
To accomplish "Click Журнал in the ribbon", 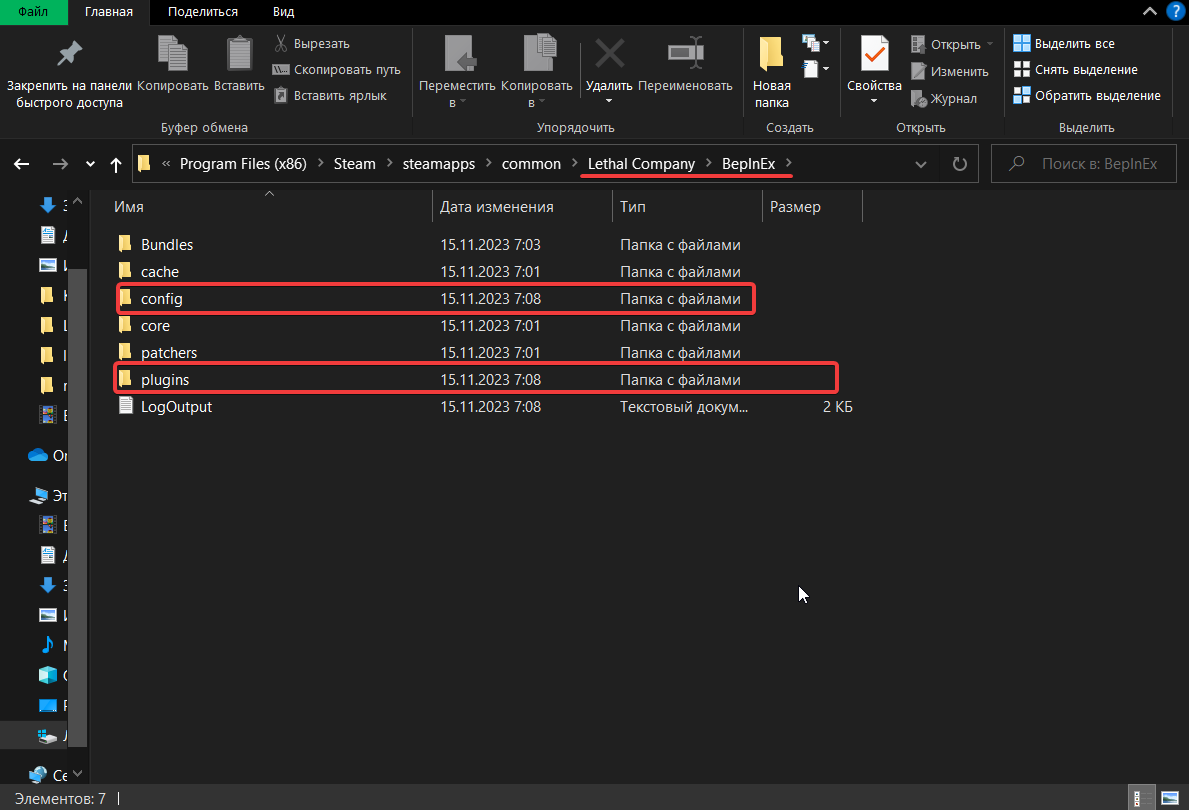I will 943,99.
